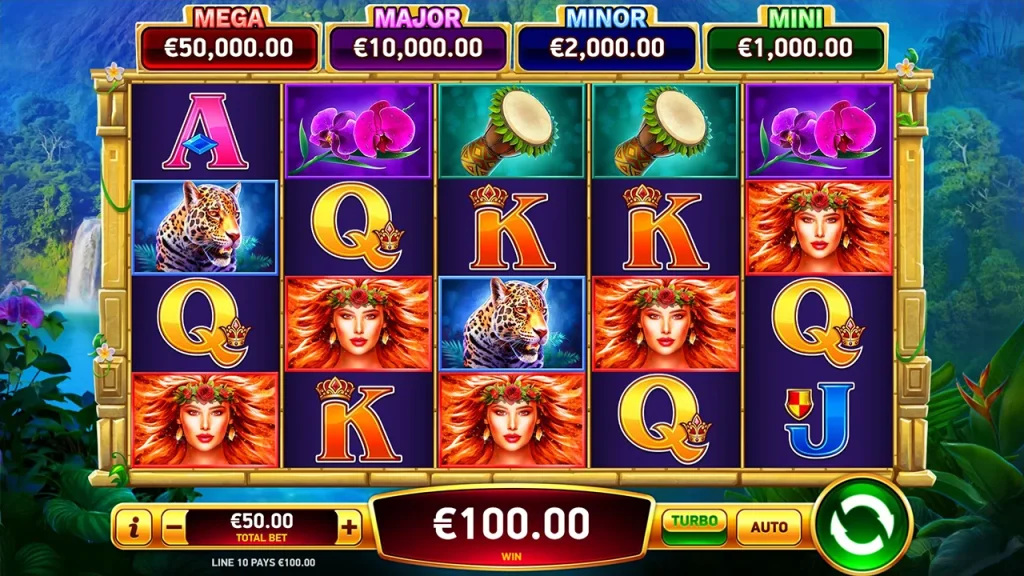1024x576 pixels.
Task: Click the orchid symbol on second reel
Action: tap(359, 131)
